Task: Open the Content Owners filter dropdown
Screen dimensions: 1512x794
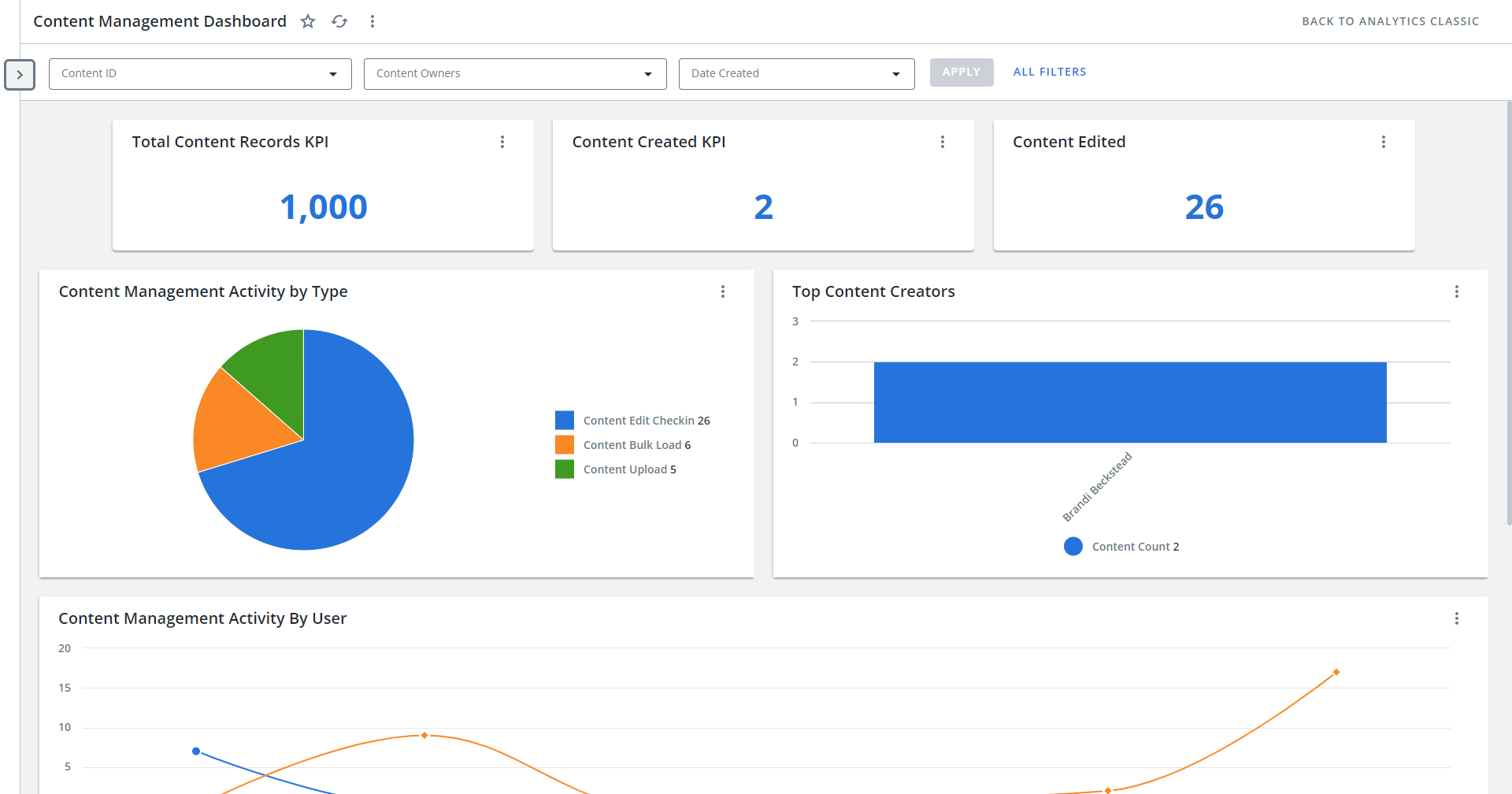Action: coord(515,74)
